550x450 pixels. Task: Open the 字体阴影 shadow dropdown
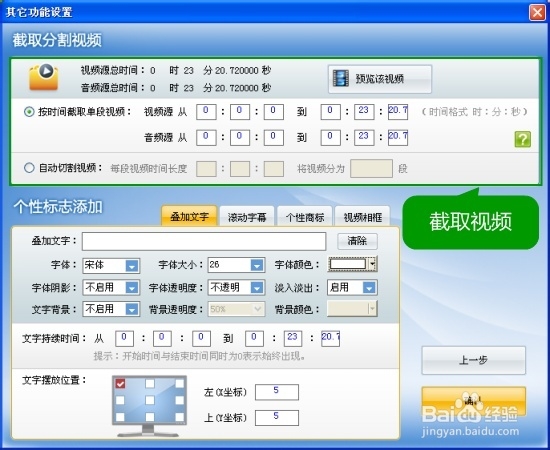tap(132, 288)
